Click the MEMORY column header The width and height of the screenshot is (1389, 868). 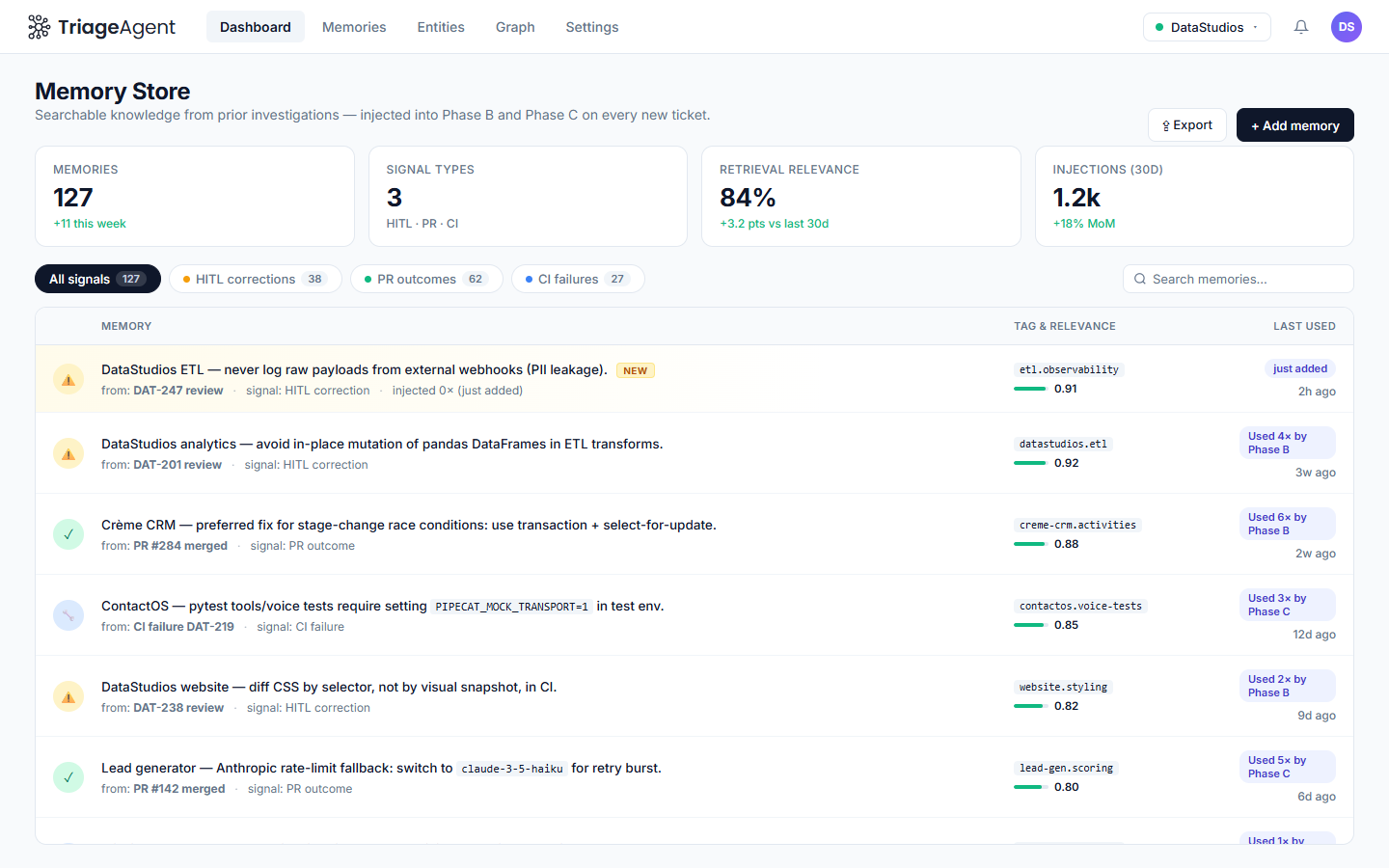(126, 326)
